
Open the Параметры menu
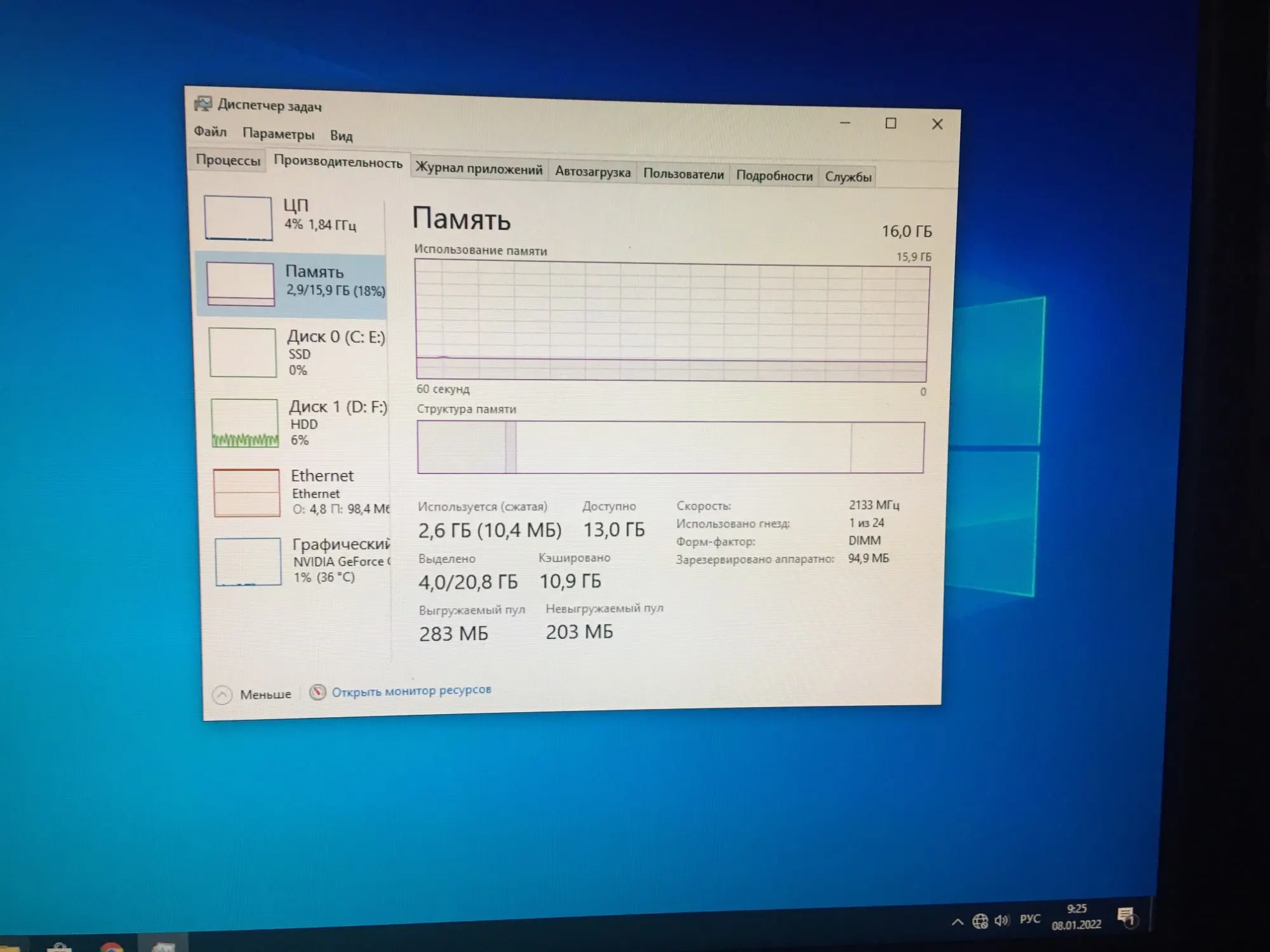[x=278, y=134]
